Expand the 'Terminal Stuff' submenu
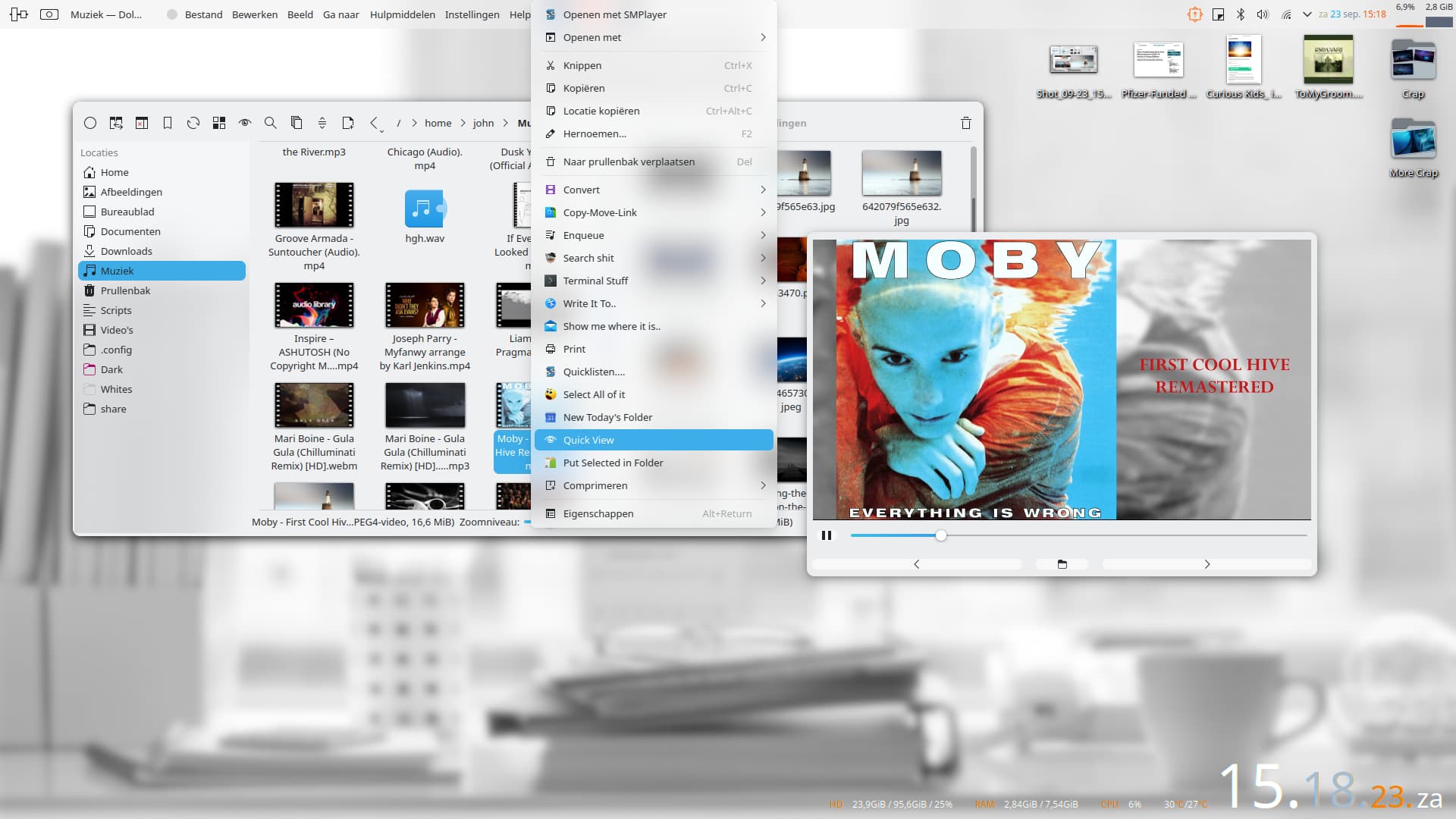This screenshot has width=1456, height=819. (x=654, y=281)
